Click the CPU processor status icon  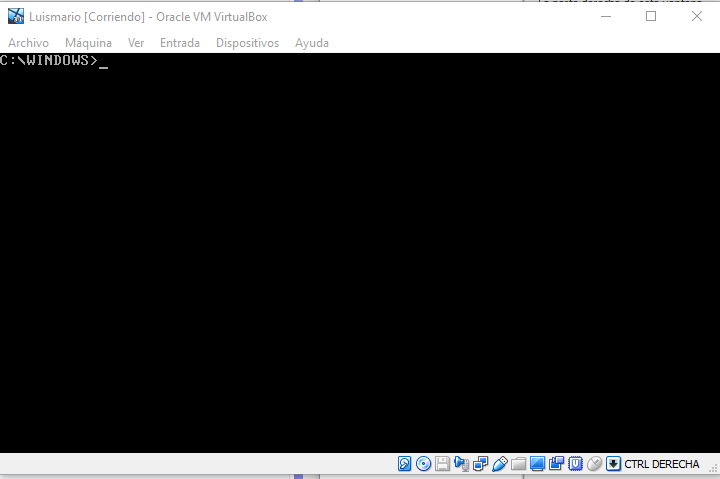pos(575,464)
